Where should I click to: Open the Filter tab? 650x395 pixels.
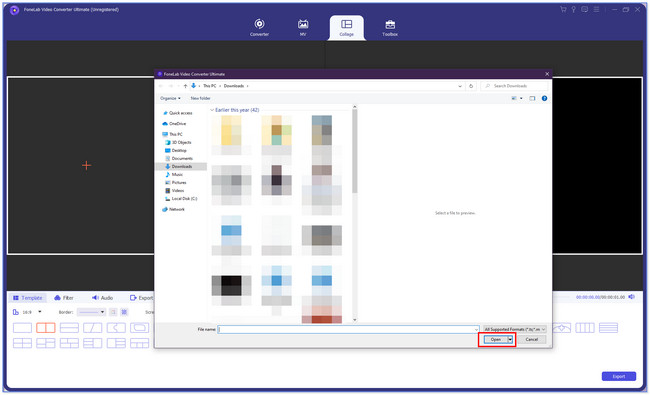(64, 298)
